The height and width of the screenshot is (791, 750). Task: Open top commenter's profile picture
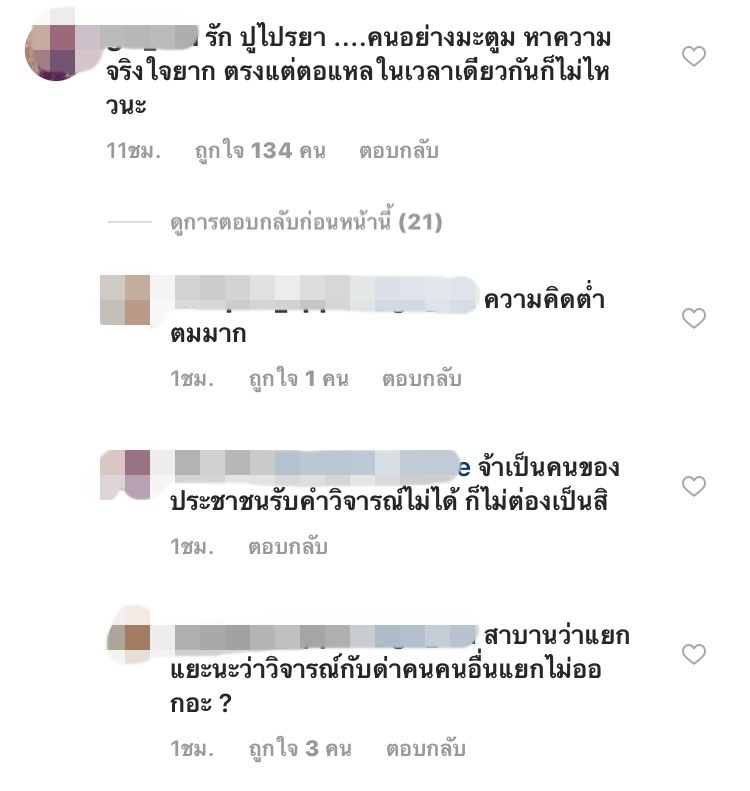(55, 49)
